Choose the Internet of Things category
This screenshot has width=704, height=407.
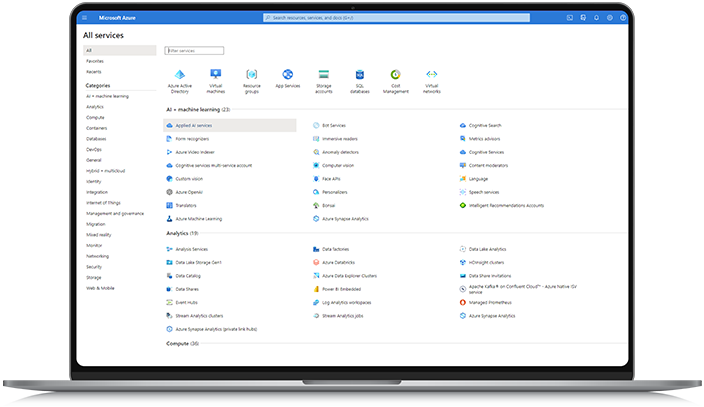pyautogui.click(x=103, y=203)
